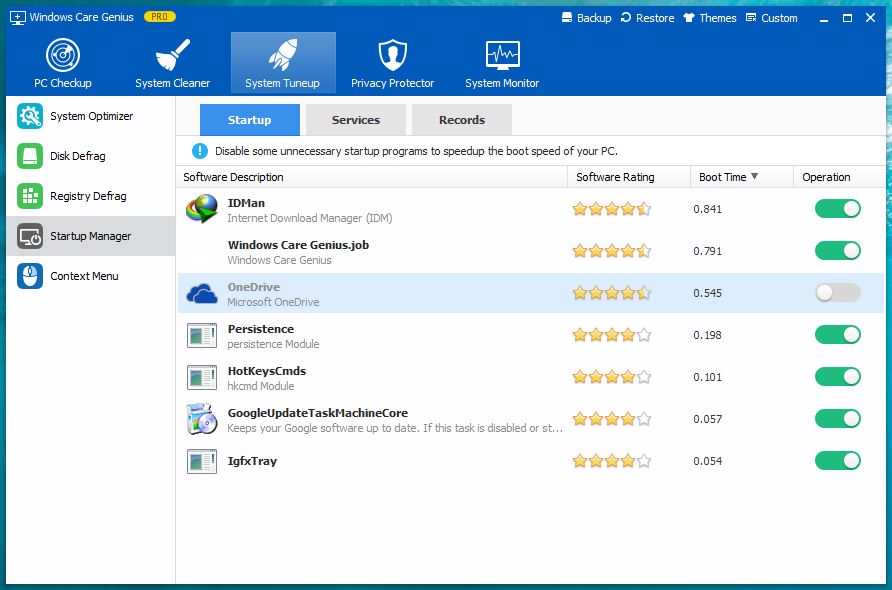Click the Themes shirt icon
This screenshot has height=590, width=892.
689,17
